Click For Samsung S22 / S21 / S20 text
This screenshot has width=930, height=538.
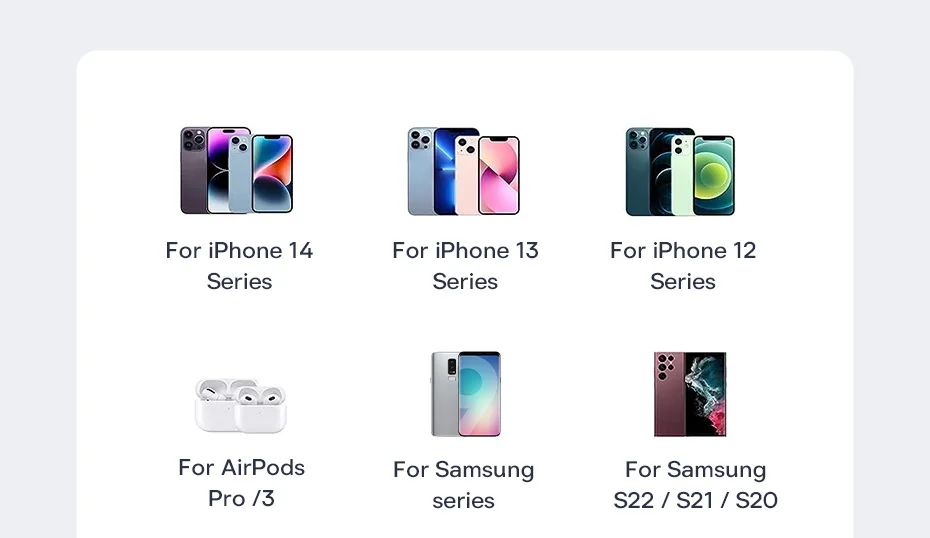695,485
